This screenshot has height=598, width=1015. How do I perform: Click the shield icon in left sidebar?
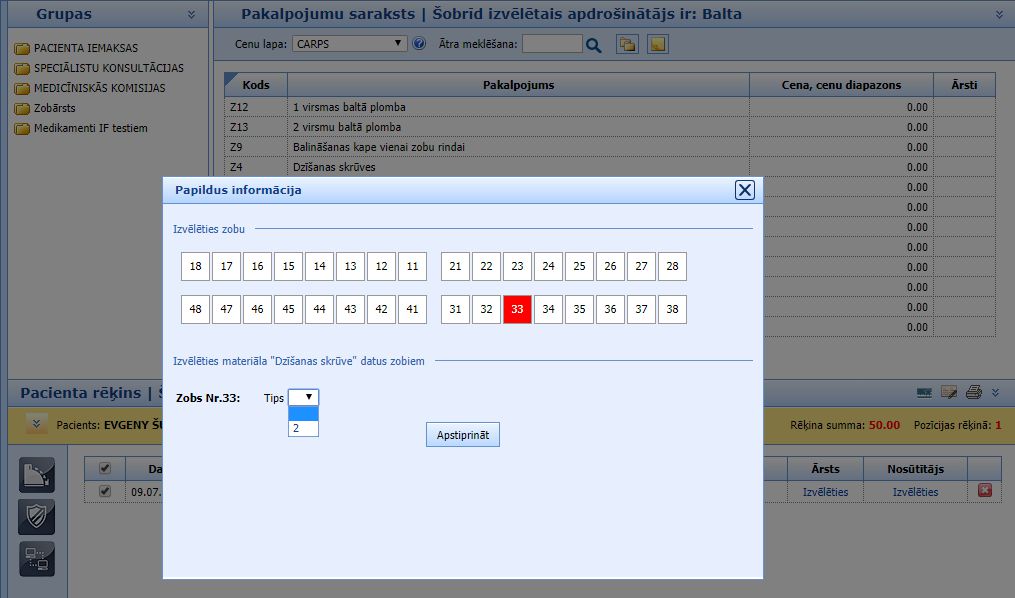(x=37, y=516)
